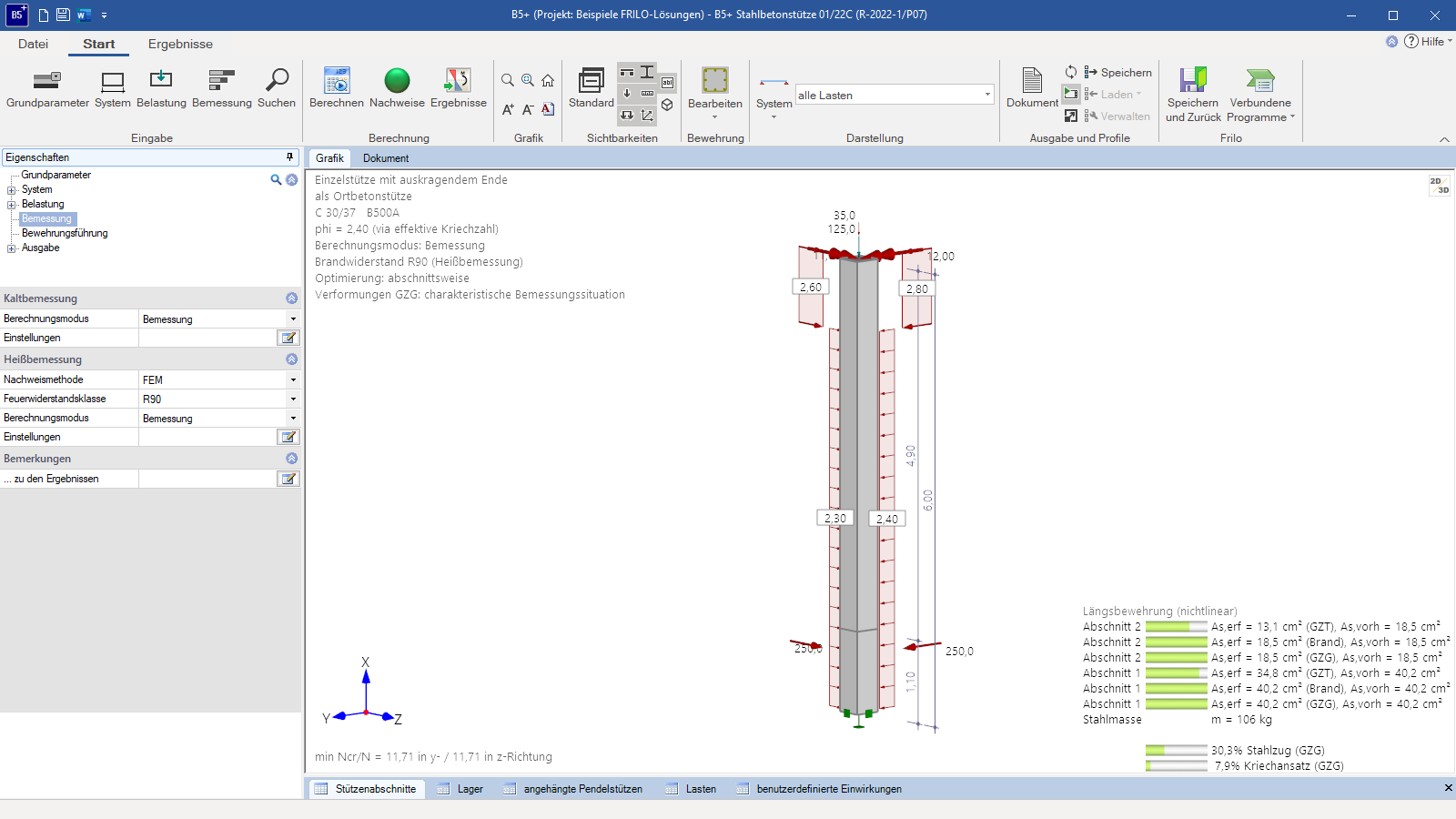Toggle load values display icon

tap(627, 115)
